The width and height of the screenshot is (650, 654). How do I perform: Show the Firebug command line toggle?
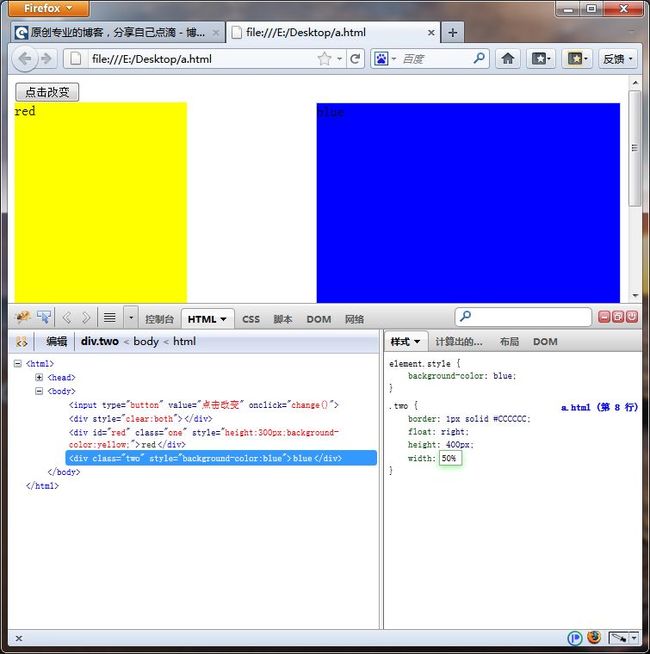pos(110,318)
